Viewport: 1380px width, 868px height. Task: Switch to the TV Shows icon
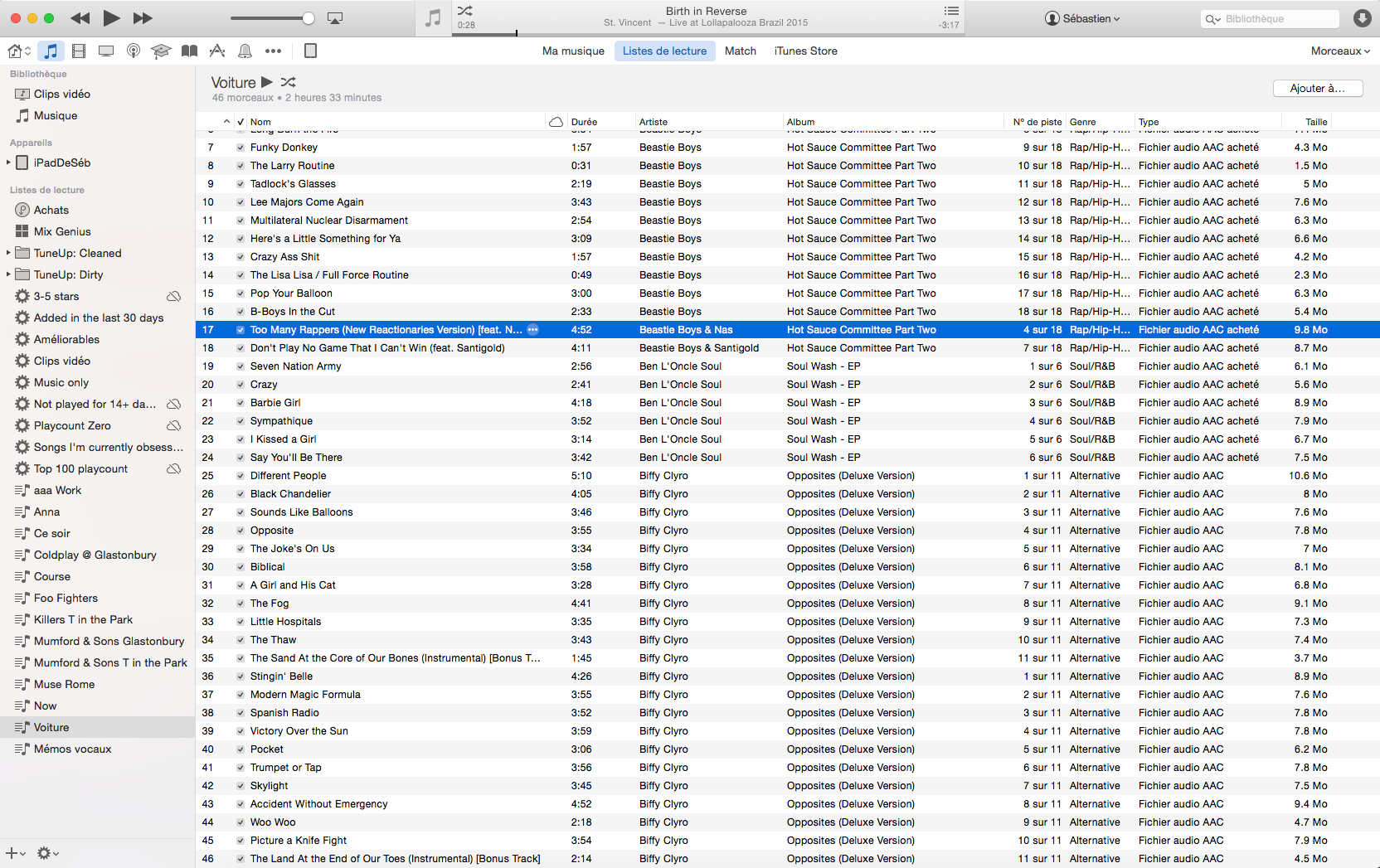click(x=106, y=51)
